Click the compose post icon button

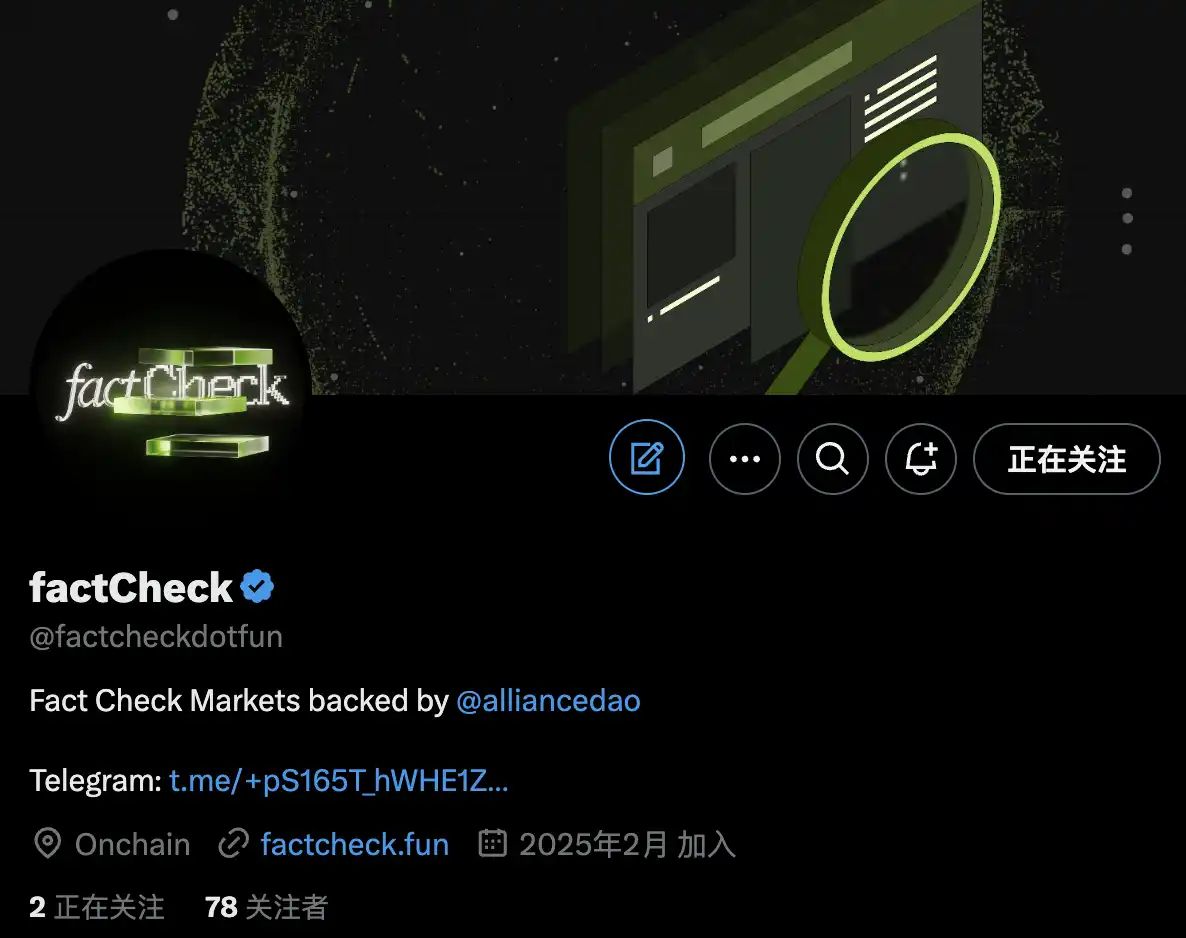(647, 458)
